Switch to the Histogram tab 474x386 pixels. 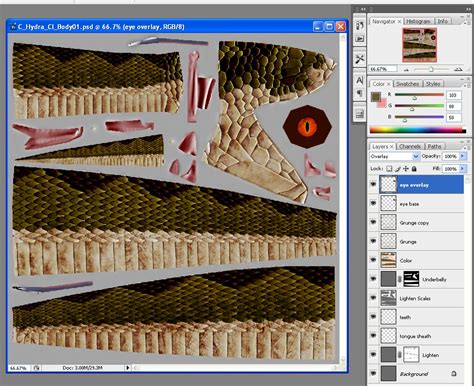[x=418, y=21]
